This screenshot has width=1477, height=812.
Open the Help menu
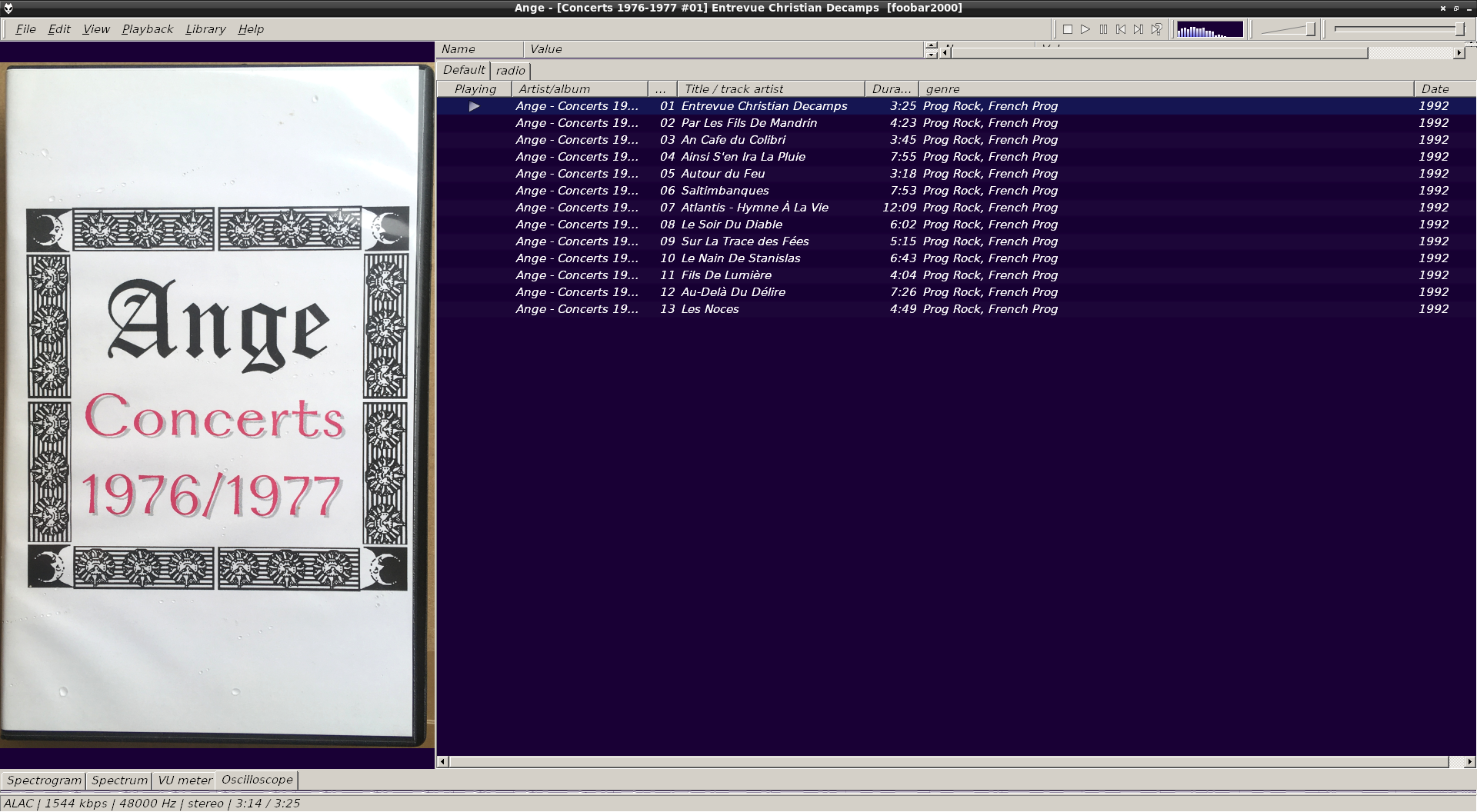[x=251, y=29]
